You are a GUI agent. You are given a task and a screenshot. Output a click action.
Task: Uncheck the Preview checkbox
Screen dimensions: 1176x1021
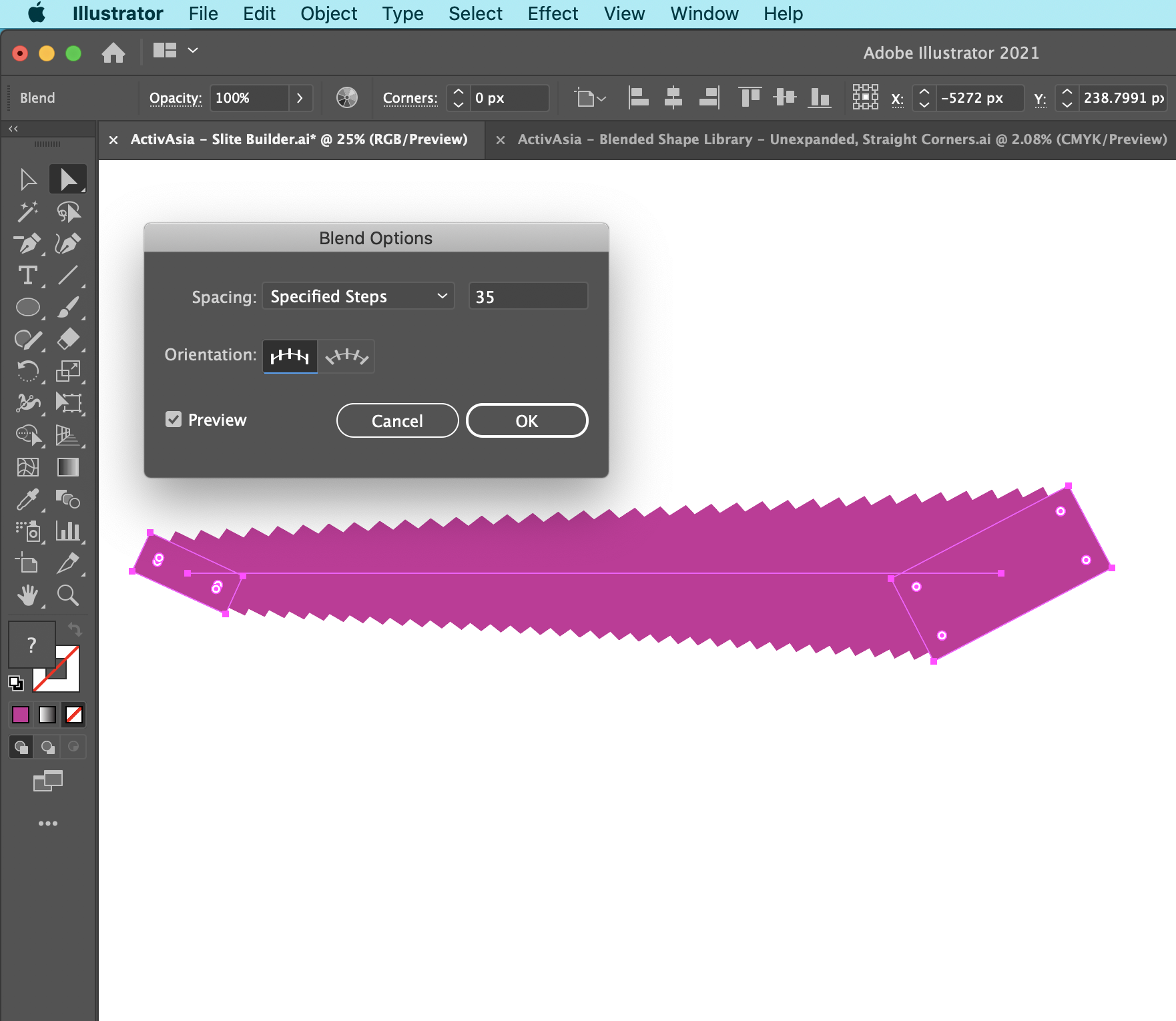pos(174,419)
